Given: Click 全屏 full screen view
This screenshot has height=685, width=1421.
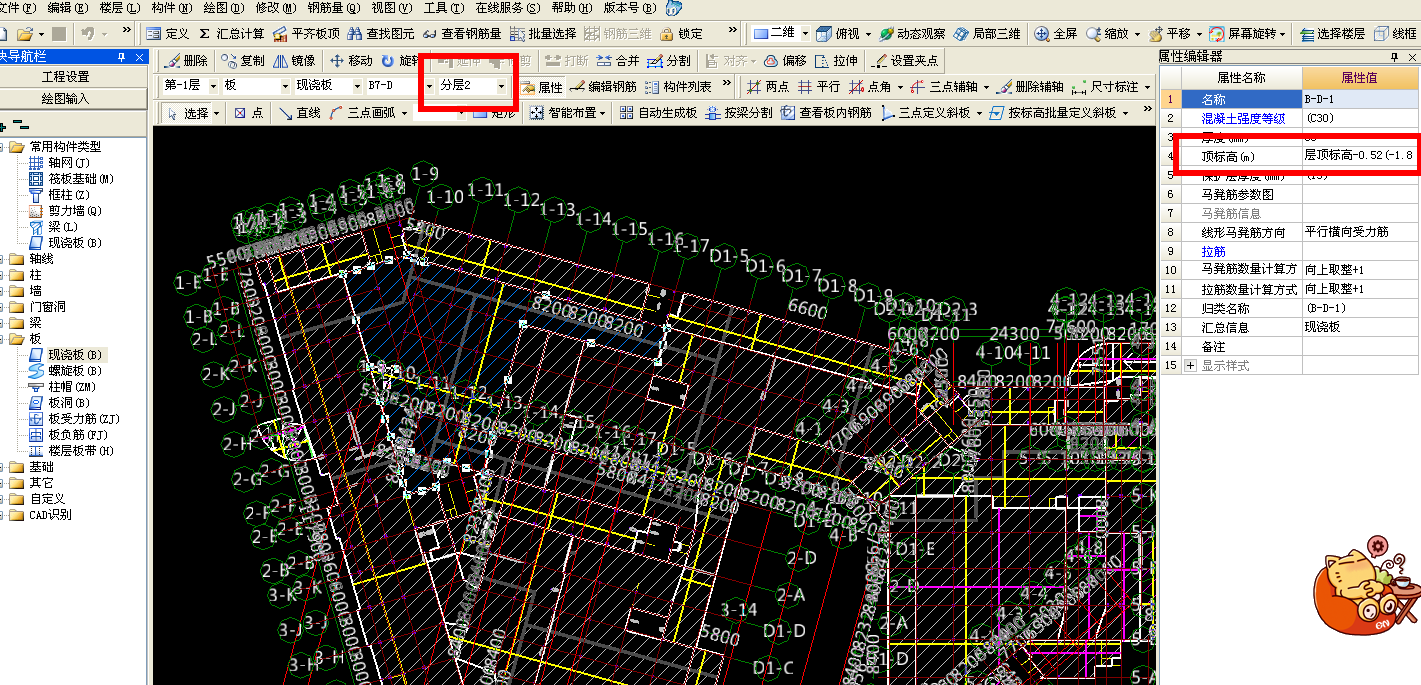Looking at the screenshot, I should tap(1055, 34).
